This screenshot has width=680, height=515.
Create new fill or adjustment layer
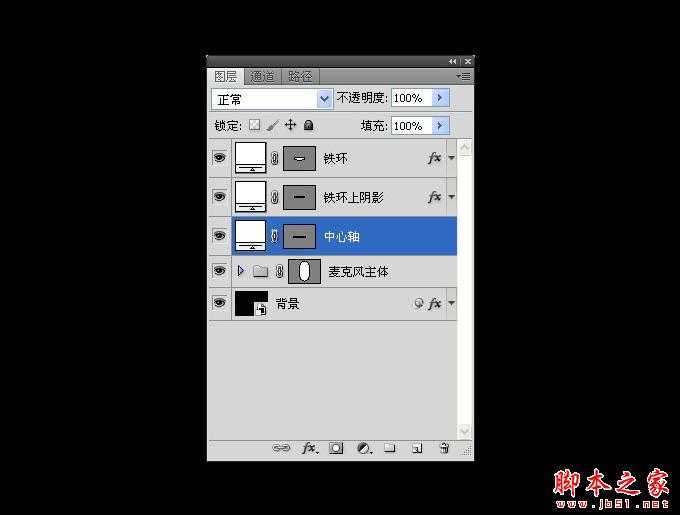pos(364,448)
